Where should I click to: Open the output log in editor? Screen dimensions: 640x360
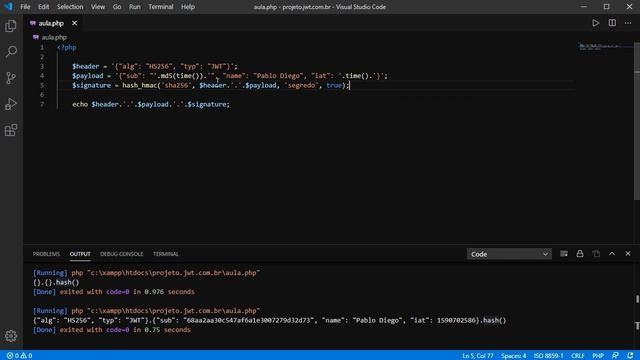(596, 254)
